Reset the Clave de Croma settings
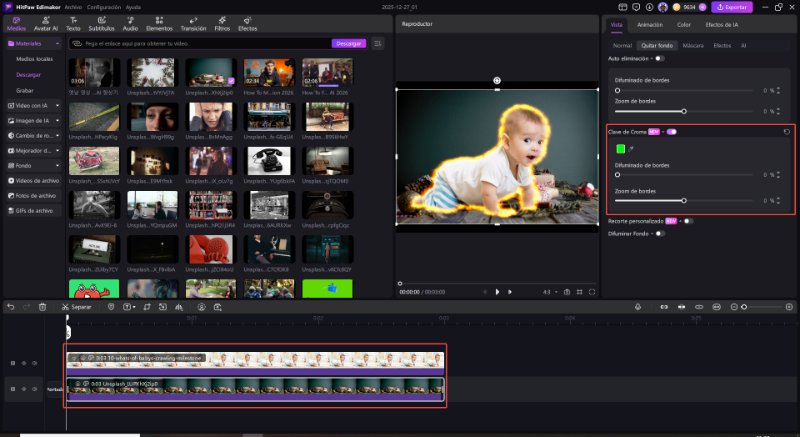The width and height of the screenshot is (800, 437). pyautogui.click(x=787, y=132)
